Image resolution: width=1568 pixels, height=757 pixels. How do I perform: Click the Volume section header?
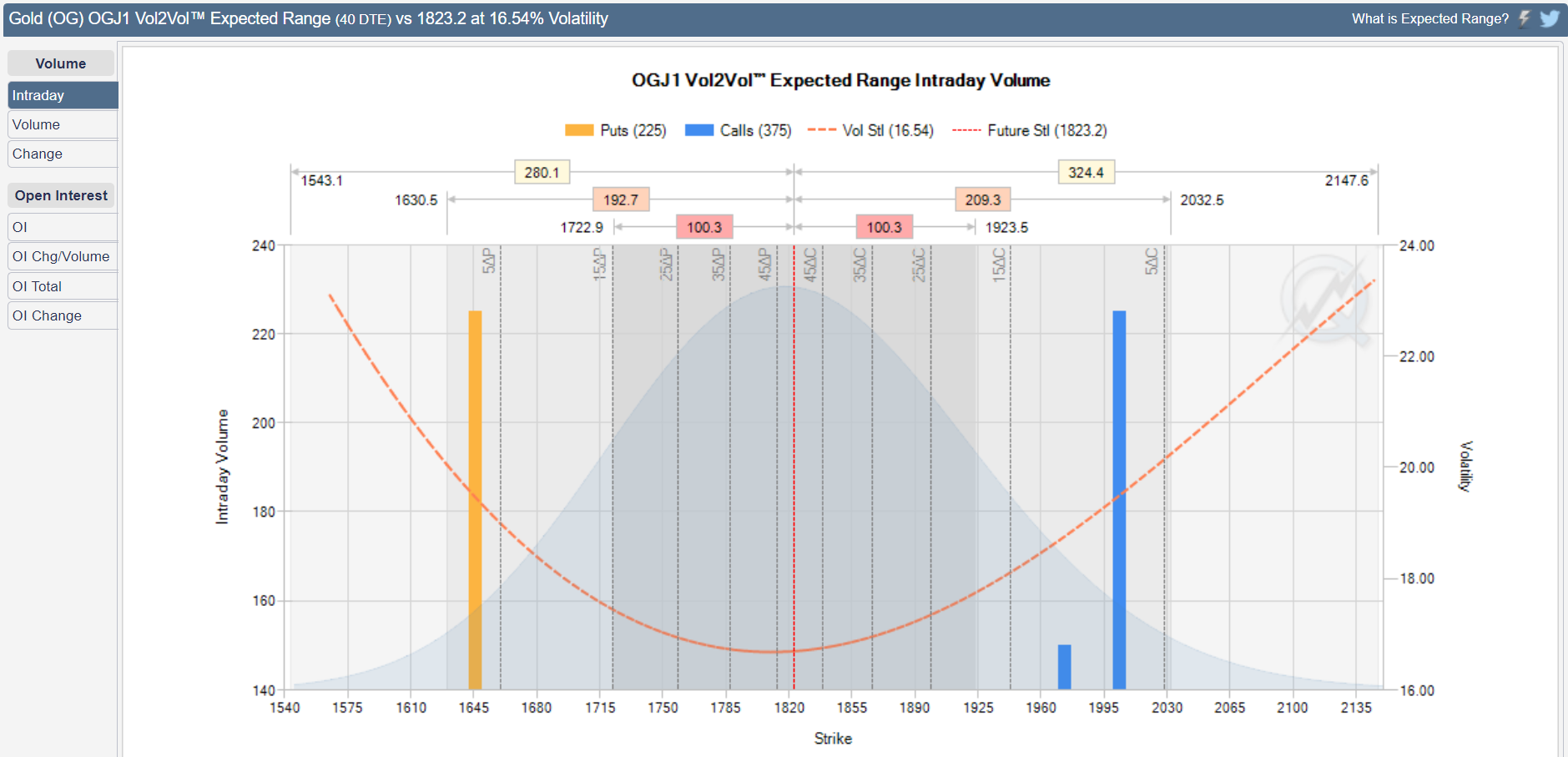click(x=61, y=63)
